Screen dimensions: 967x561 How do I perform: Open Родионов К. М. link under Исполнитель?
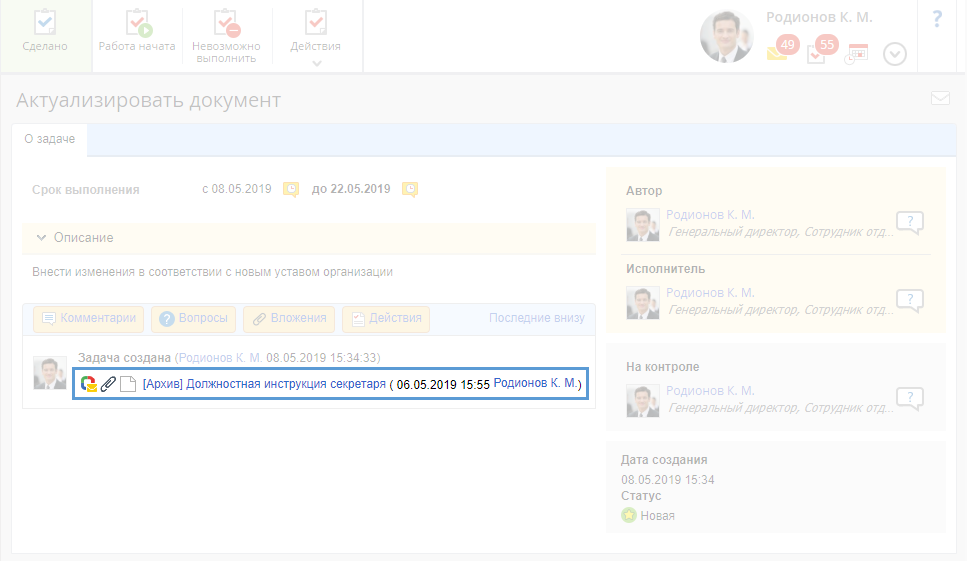click(710, 293)
